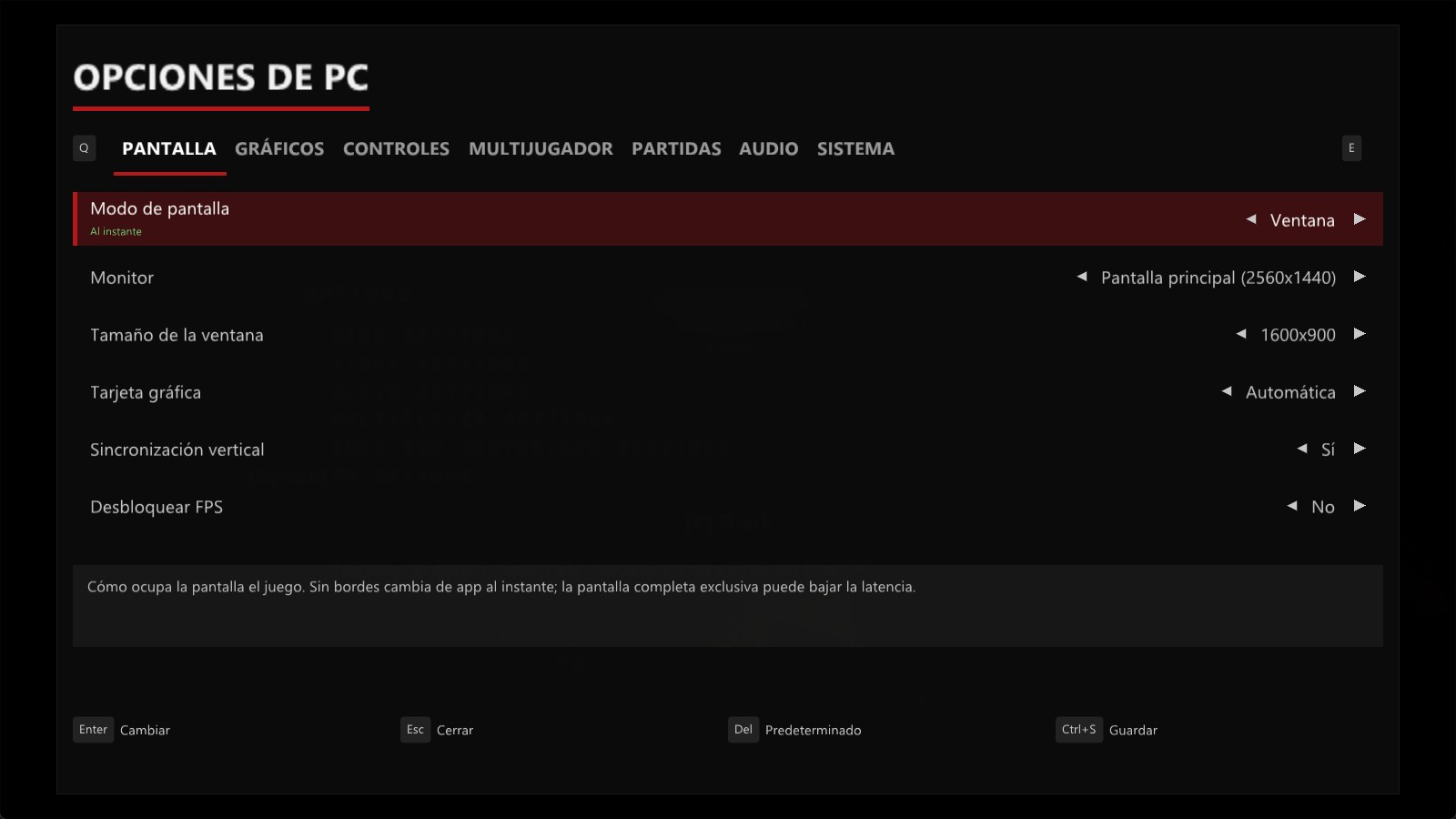Select the Sincronización vertical row label
This screenshot has height=819, width=1456.
pyautogui.click(x=177, y=450)
